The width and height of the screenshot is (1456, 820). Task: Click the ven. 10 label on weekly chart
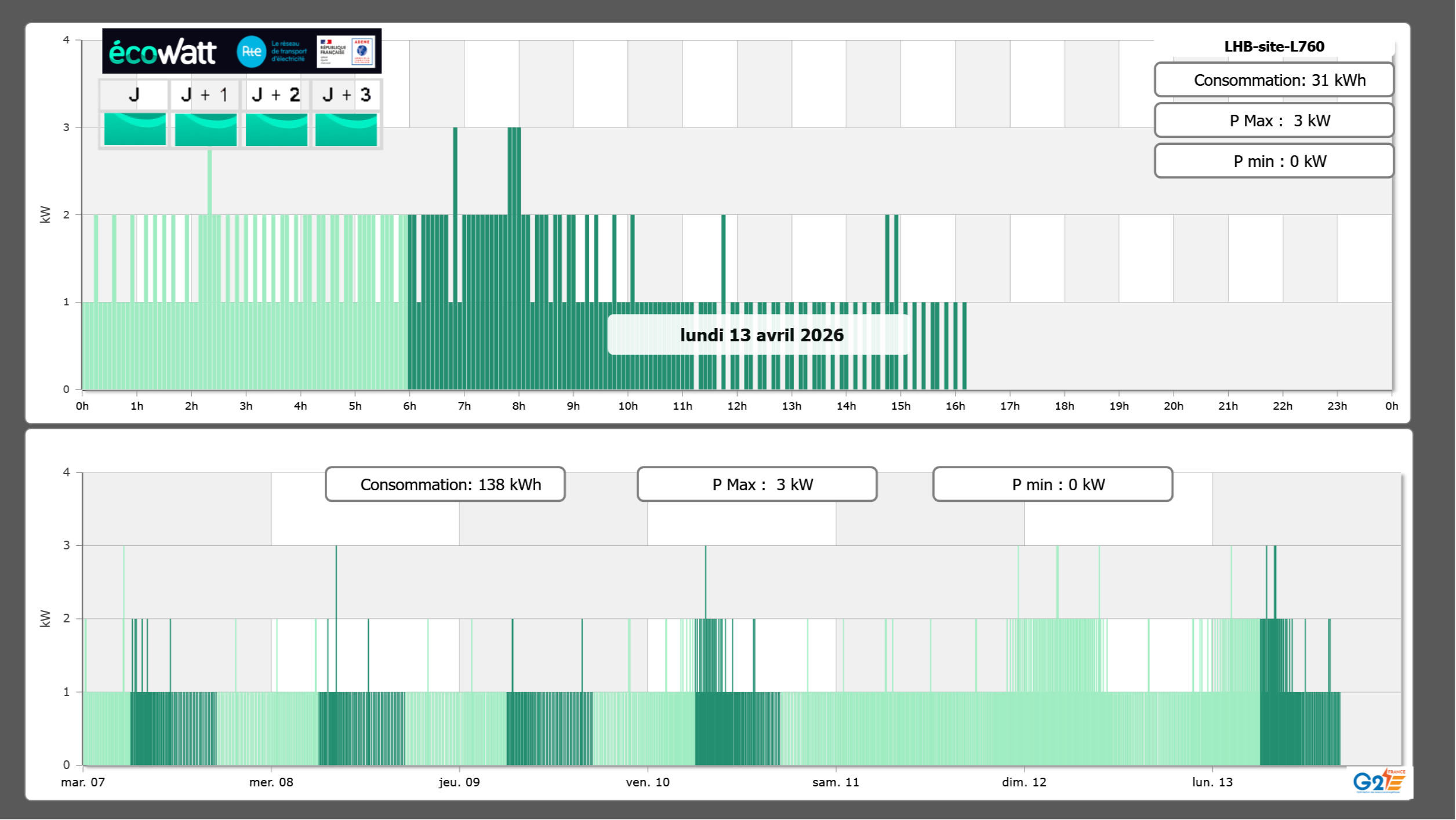coord(647,782)
